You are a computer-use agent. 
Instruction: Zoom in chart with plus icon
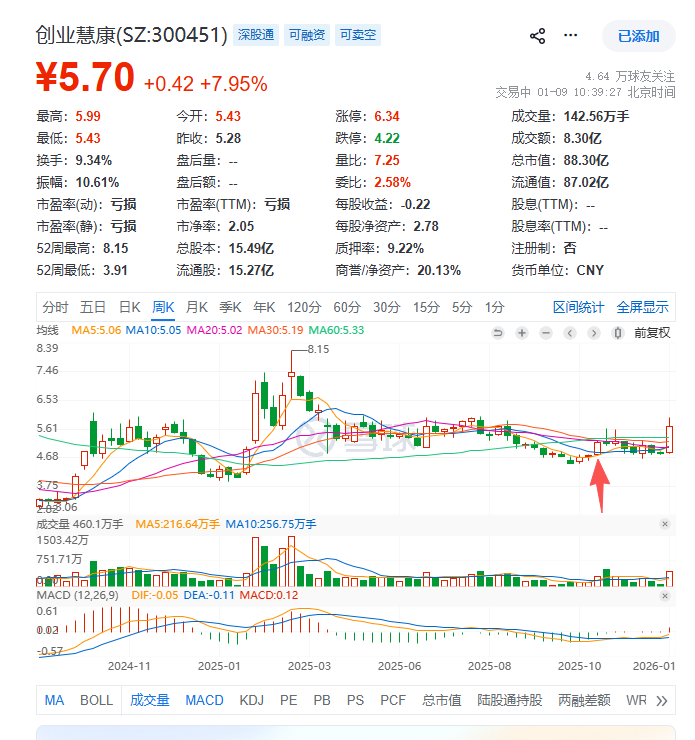pos(522,333)
